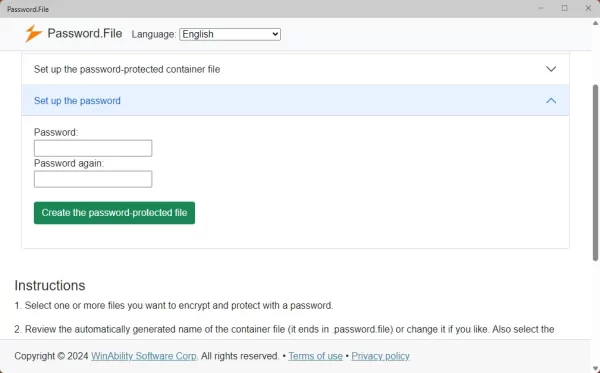Click the Password.File lightning bolt logo
The image size is (600, 373).
pyautogui.click(x=33, y=34)
